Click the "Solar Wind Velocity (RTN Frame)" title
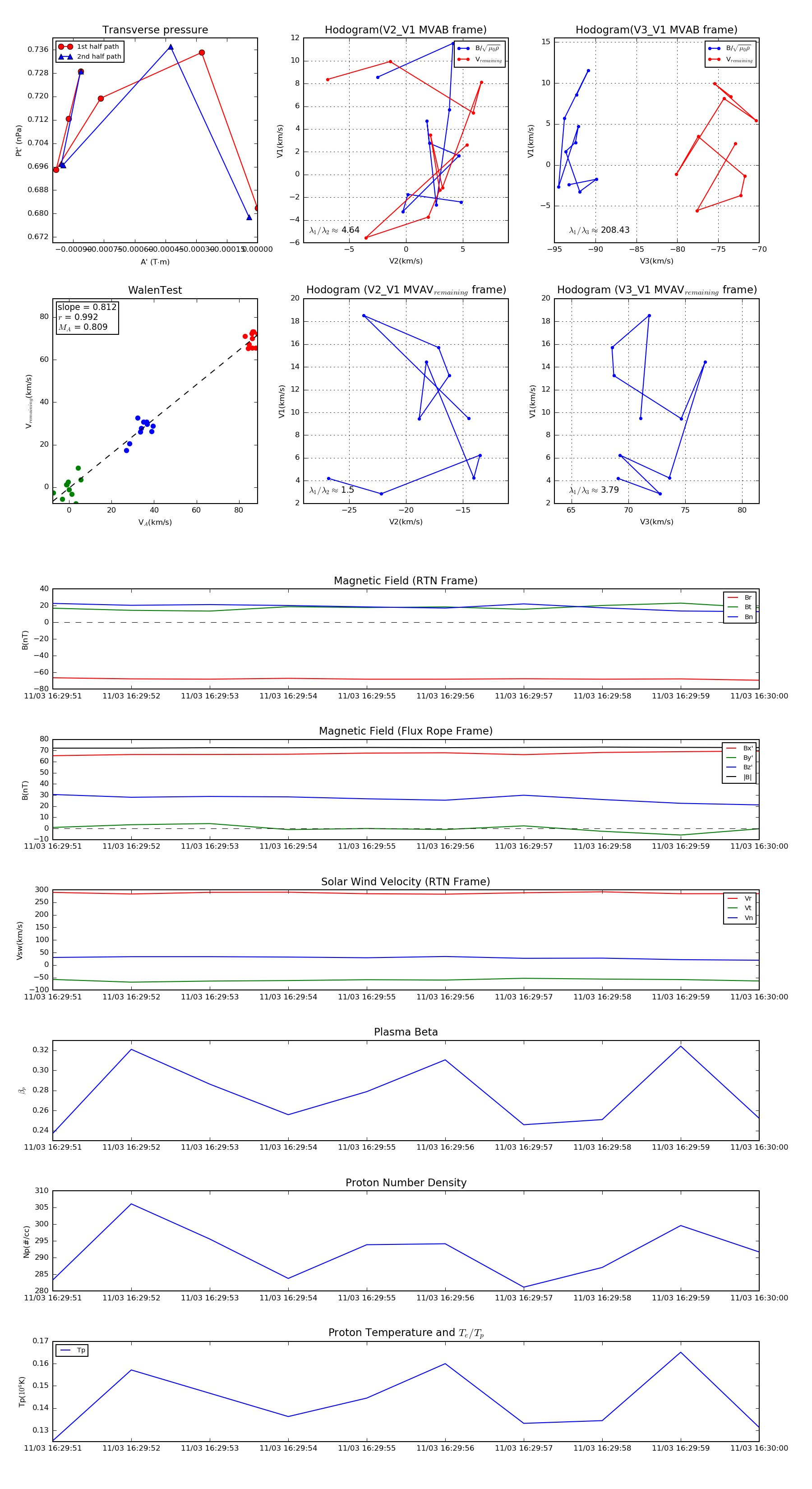 [406, 882]
